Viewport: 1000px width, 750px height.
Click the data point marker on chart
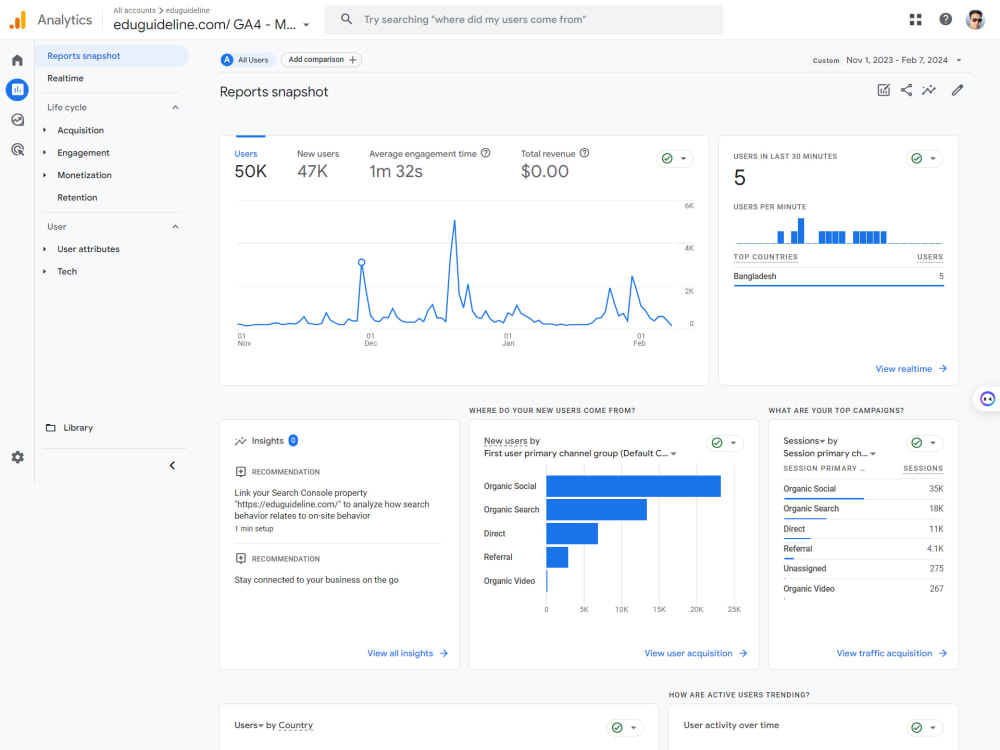pos(362,263)
